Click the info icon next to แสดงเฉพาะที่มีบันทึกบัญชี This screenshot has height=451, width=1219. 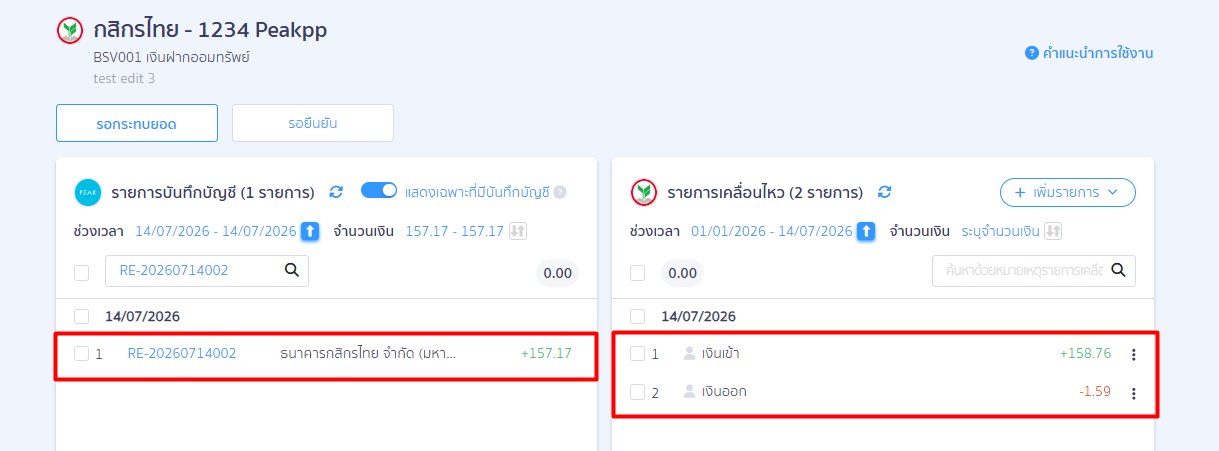coord(560,192)
